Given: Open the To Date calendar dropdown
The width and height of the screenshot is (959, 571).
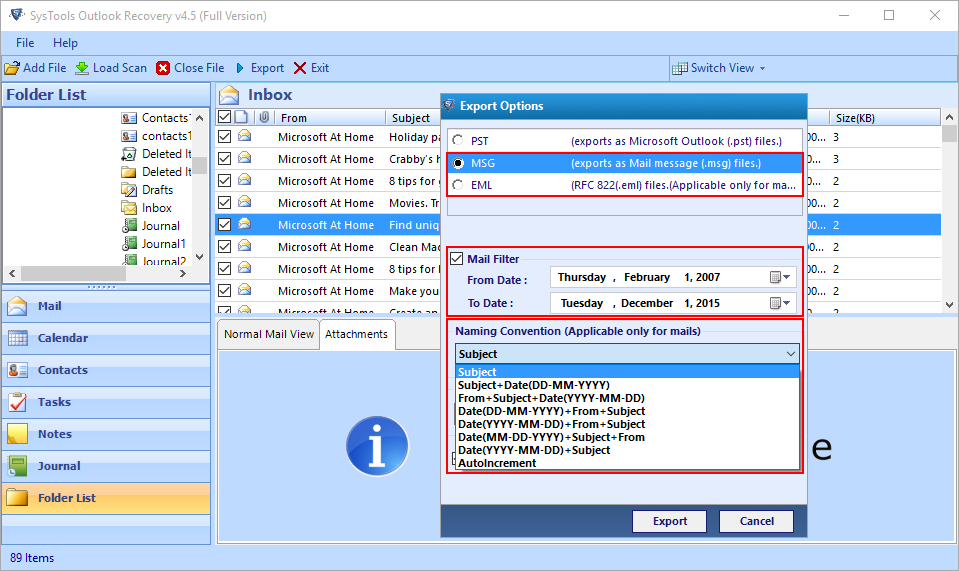Looking at the screenshot, I should tap(780, 303).
